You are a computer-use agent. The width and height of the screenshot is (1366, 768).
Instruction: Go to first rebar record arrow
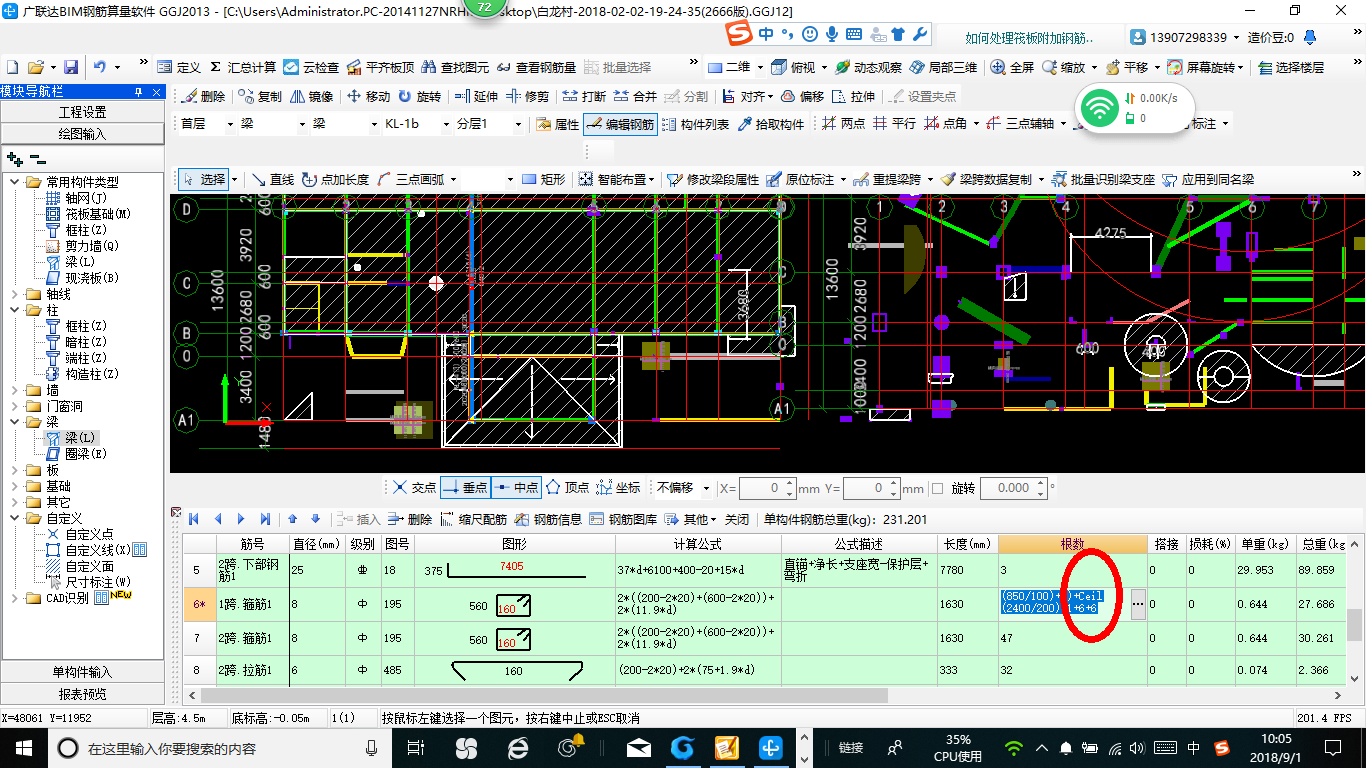click(x=194, y=519)
